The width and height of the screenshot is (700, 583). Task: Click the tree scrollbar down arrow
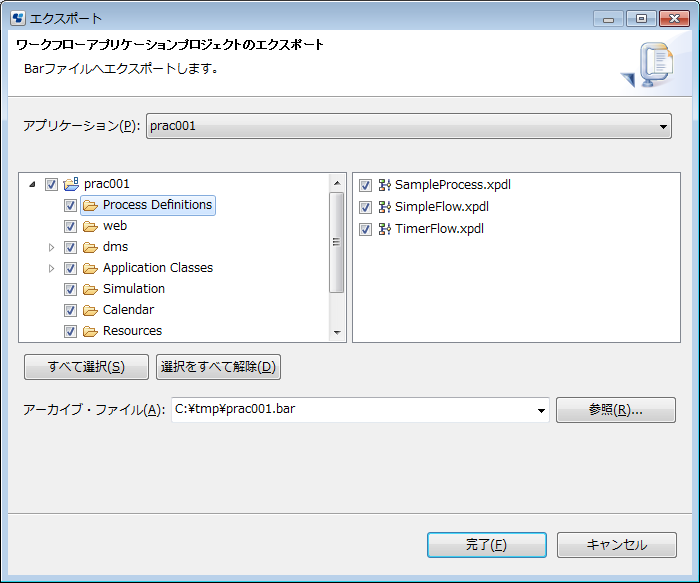337,332
